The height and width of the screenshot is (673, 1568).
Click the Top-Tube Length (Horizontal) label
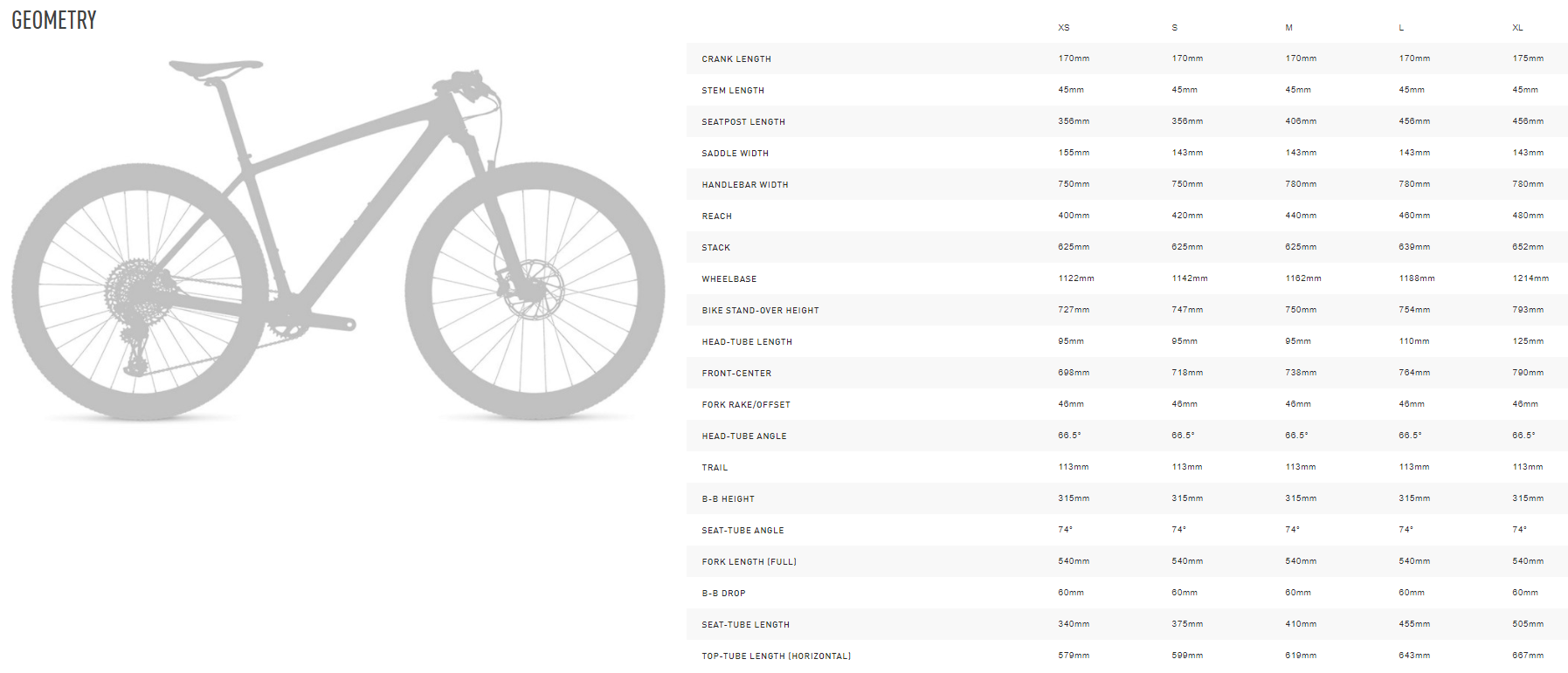click(x=776, y=656)
